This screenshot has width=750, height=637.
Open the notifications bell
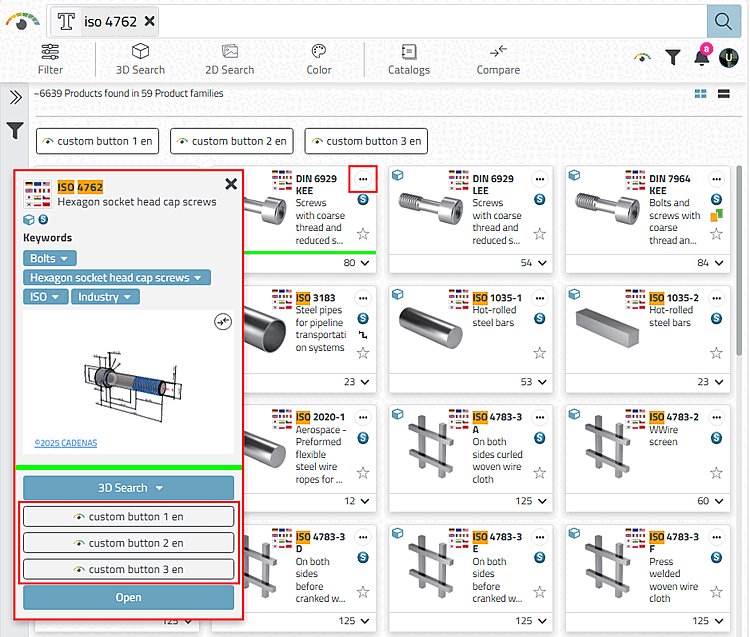pyautogui.click(x=702, y=57)
